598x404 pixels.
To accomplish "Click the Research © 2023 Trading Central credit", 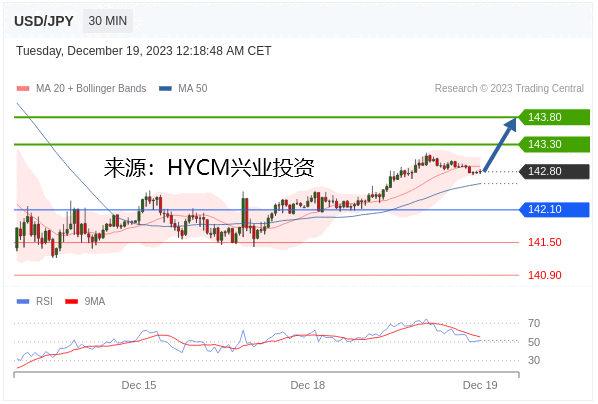I will pos(509,88).
